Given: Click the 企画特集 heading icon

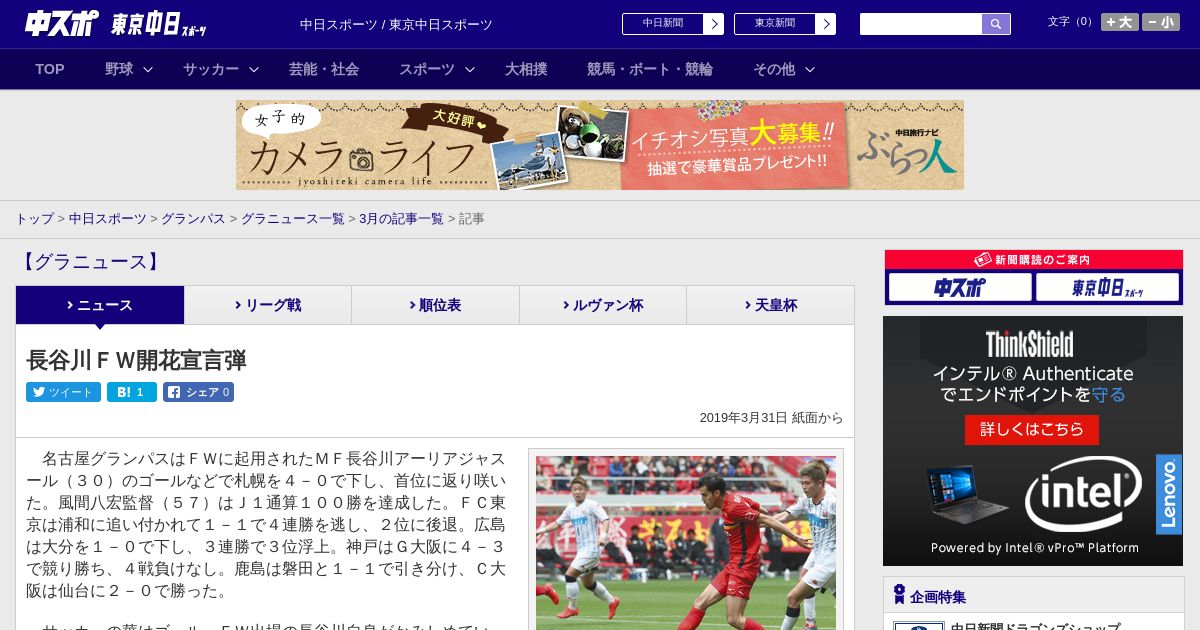Looking at the screenshot, I should click(x=899, y=595).
